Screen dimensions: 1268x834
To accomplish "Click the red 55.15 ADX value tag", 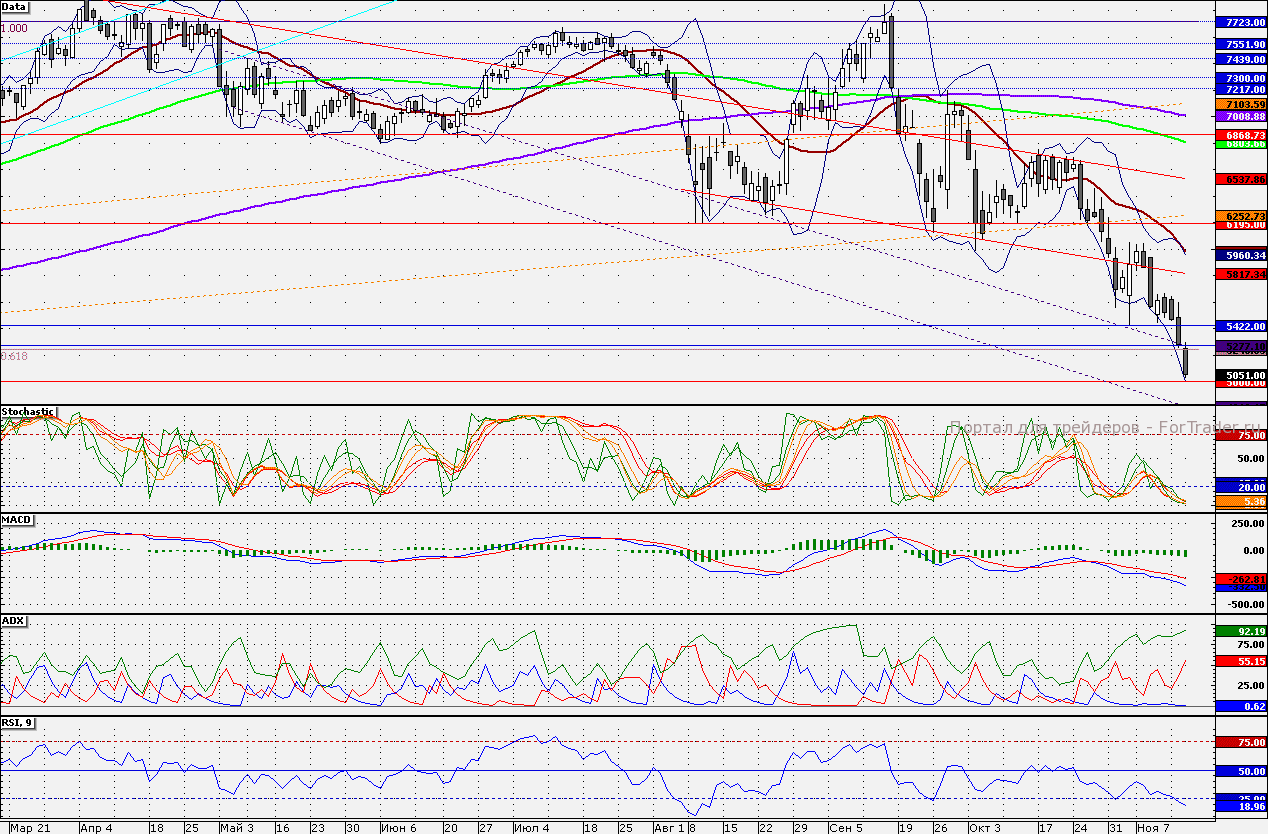I will click(1239, 661).
